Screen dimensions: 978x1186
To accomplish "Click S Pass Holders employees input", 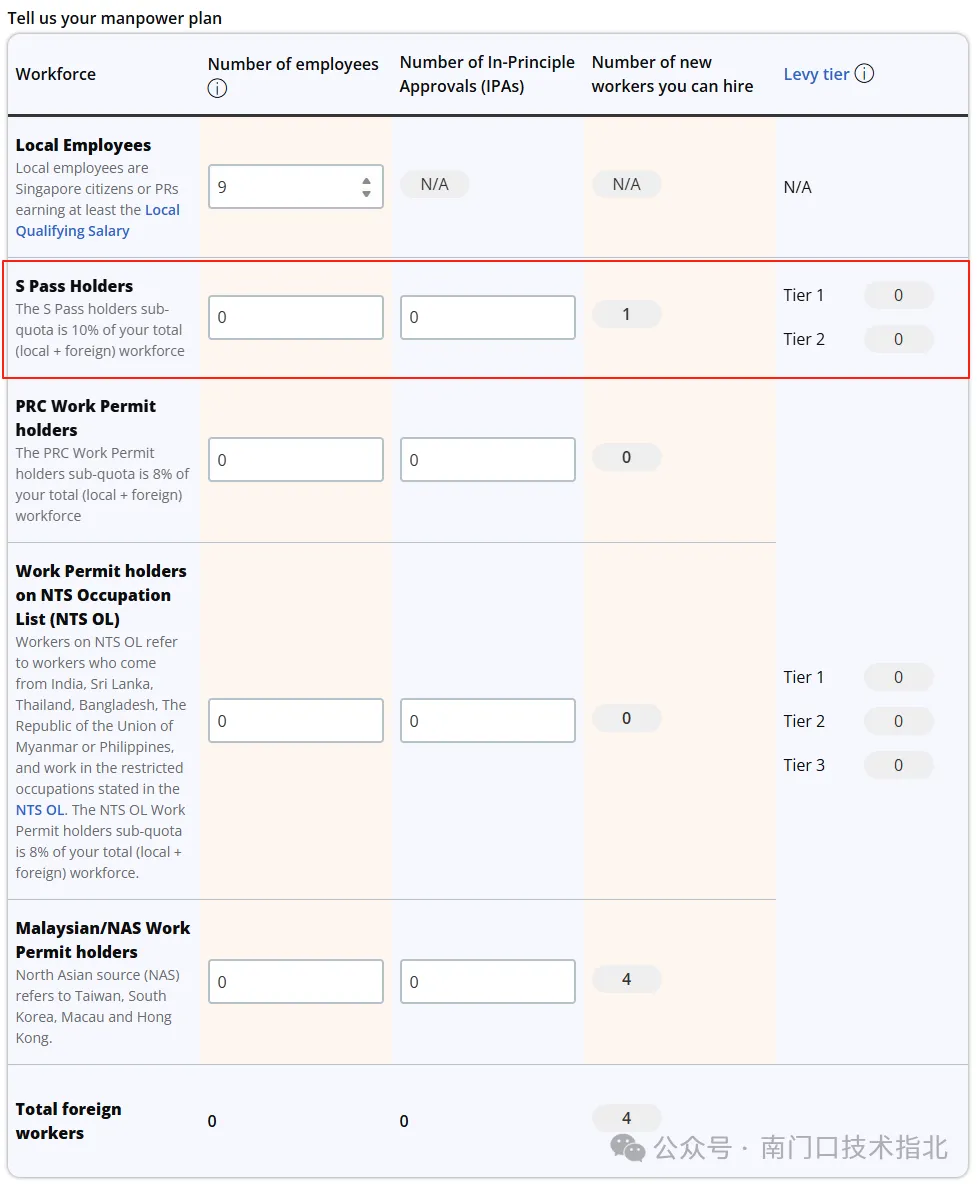I will [295, 317].
